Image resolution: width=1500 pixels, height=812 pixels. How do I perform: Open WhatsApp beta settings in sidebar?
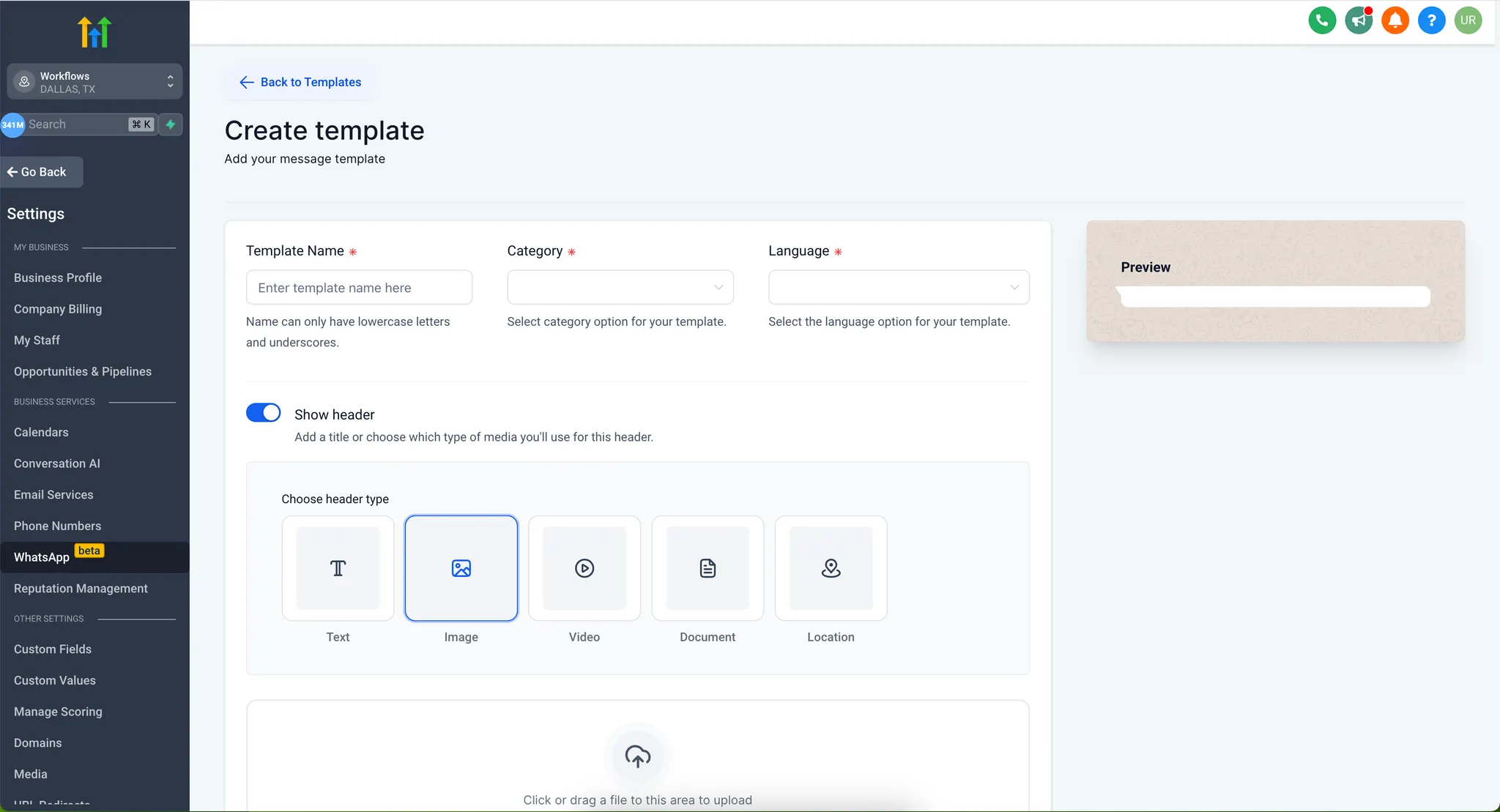42,557
